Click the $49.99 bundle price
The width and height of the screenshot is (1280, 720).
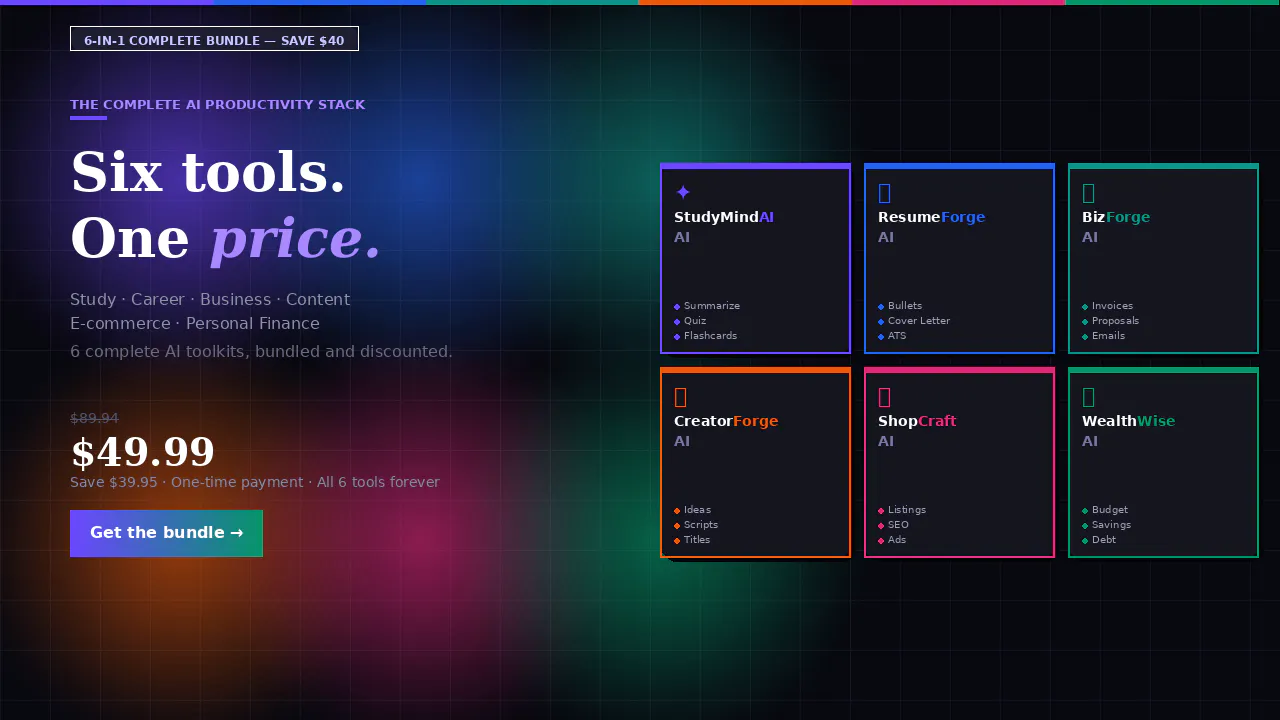coord(142,453)
